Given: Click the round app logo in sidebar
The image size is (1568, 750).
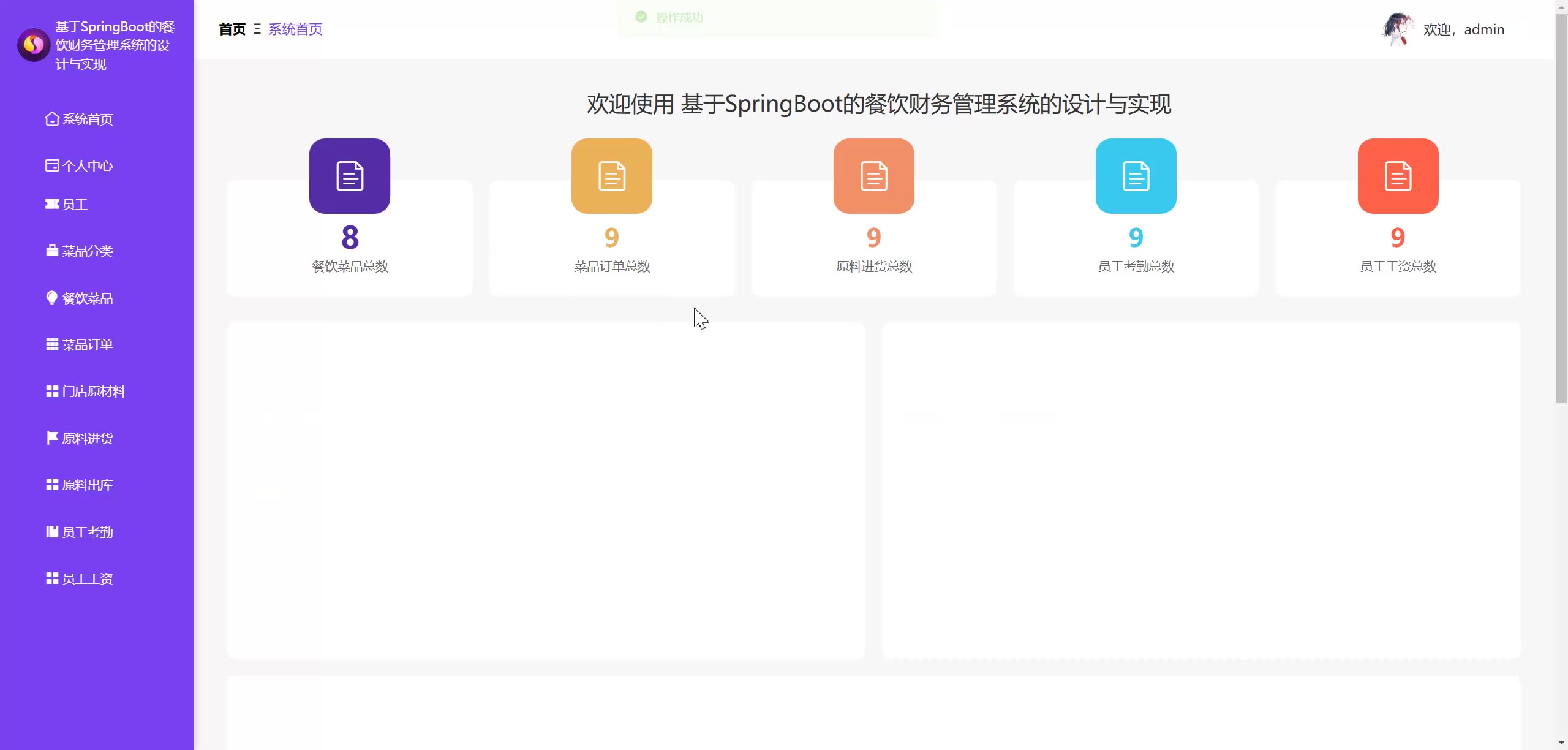Looking at the screenshot, I should point(34,45).
